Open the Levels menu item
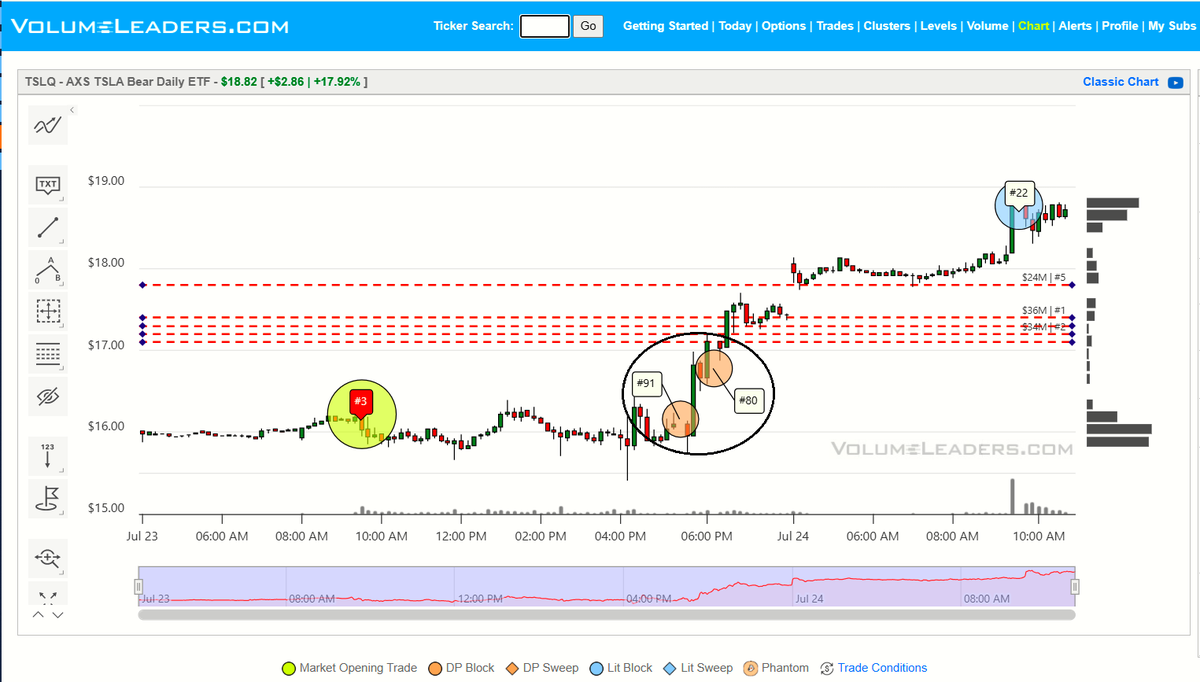The image size is (1200, 682). [939, 26]
